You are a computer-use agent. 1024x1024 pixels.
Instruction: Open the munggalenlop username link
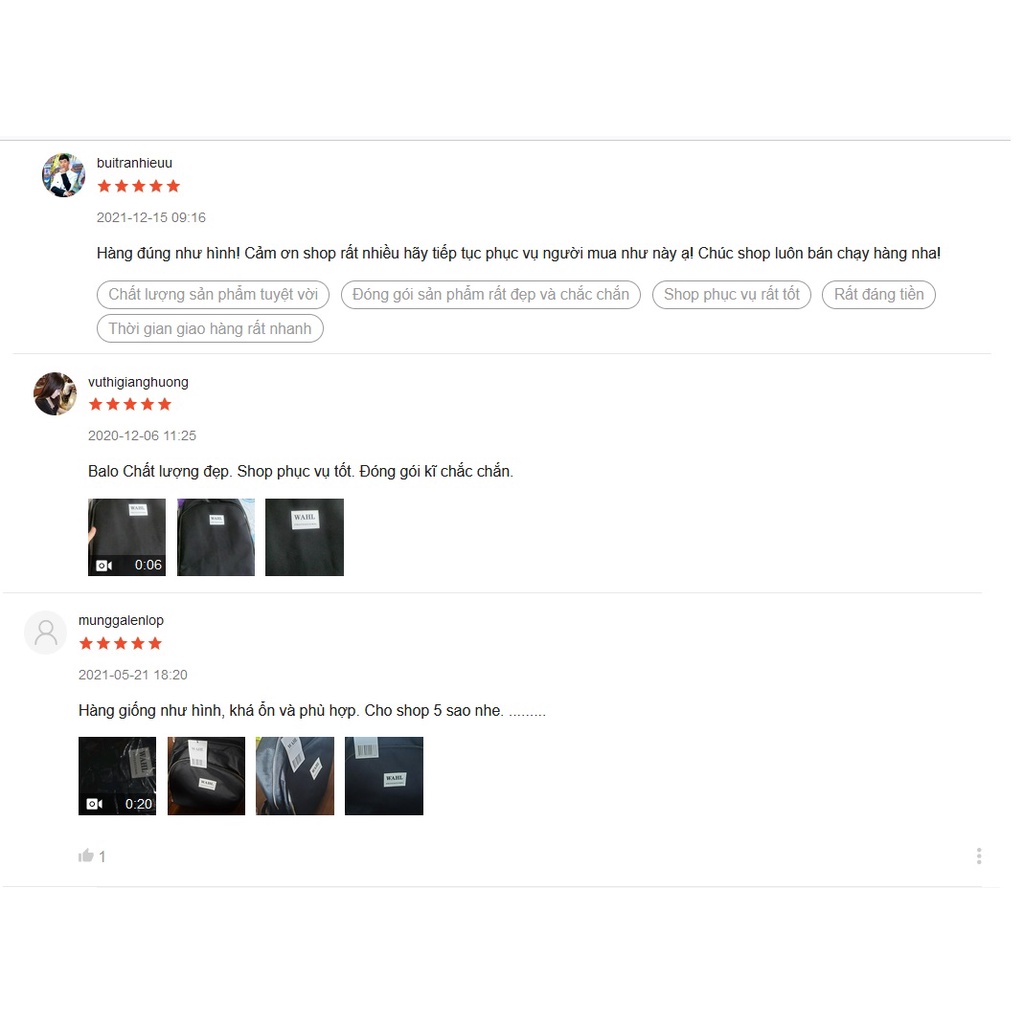(x=121, y=620)
